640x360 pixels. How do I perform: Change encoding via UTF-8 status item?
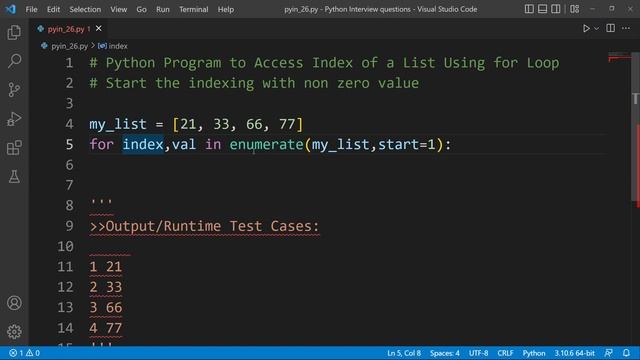point(478,353)
